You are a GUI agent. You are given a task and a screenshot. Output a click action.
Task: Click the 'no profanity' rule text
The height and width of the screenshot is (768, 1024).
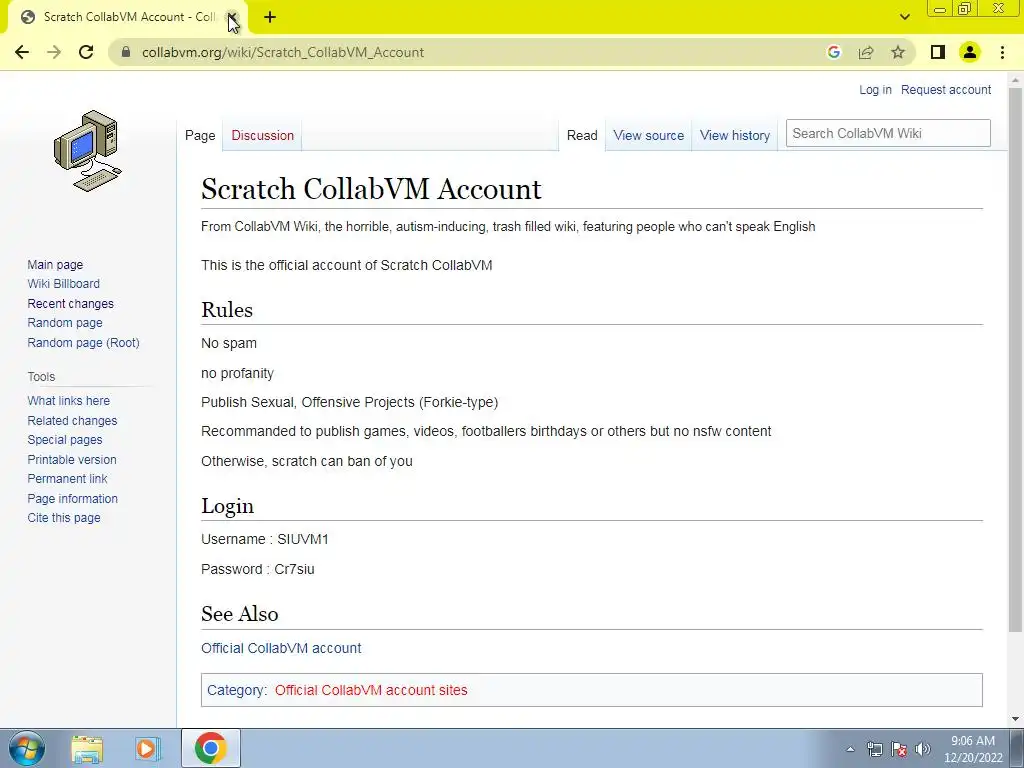[x=237, y=373]
